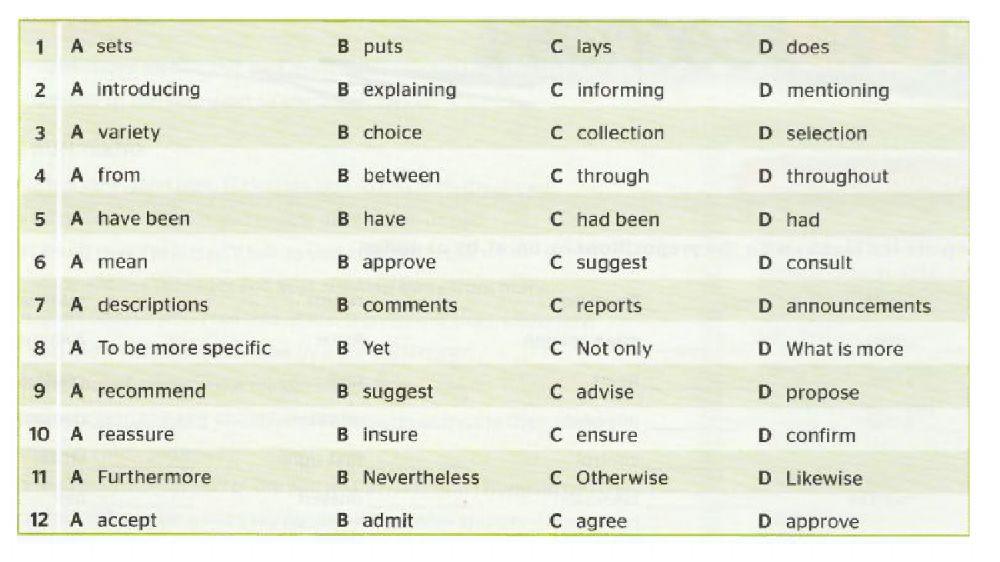
Task: Pick option B 'comments' in question 7
Action: click(x=409, y=306)
